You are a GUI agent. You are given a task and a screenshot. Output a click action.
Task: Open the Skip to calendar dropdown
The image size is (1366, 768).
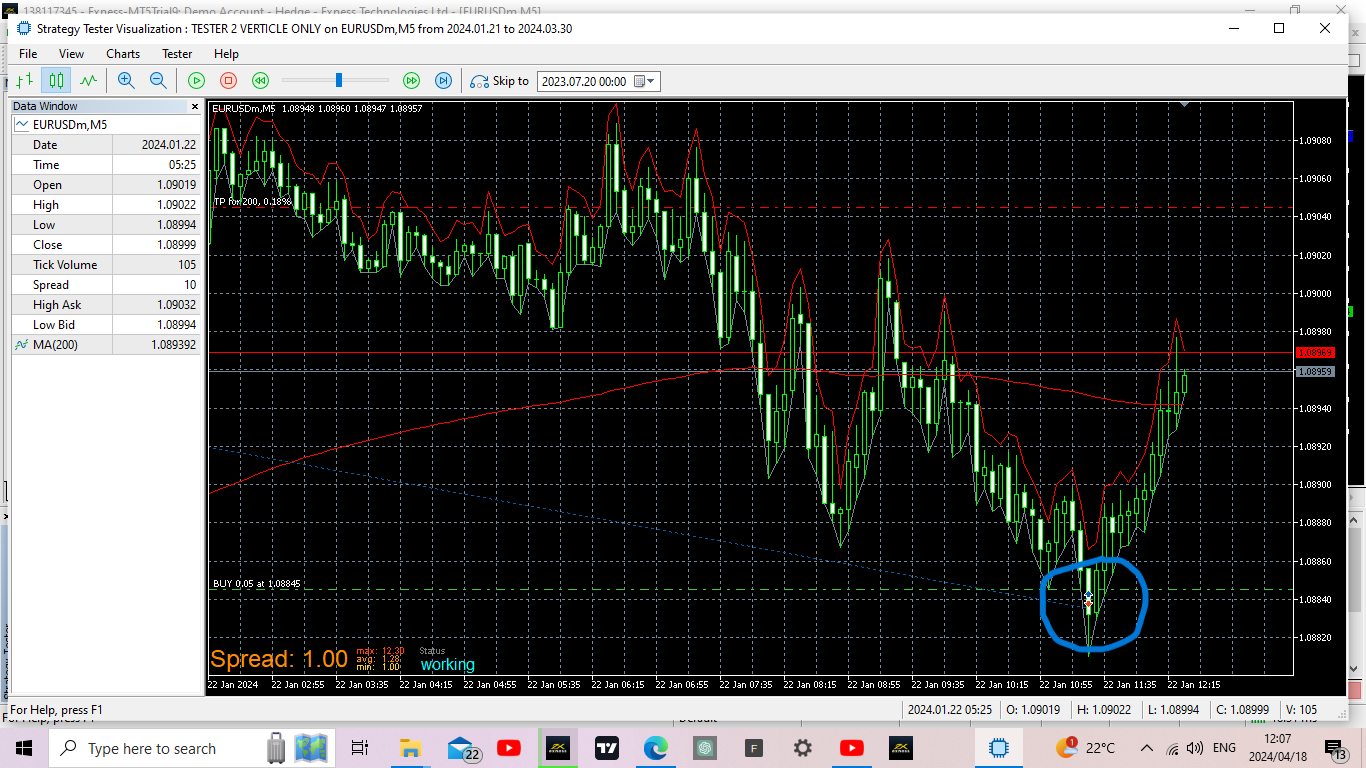click(x=647, y=81)
